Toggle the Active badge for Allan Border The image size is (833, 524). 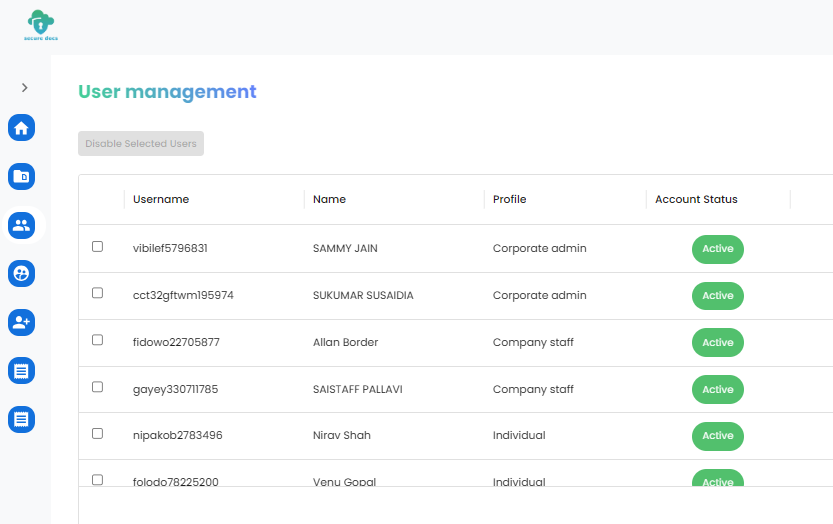(x=718, y=343)
